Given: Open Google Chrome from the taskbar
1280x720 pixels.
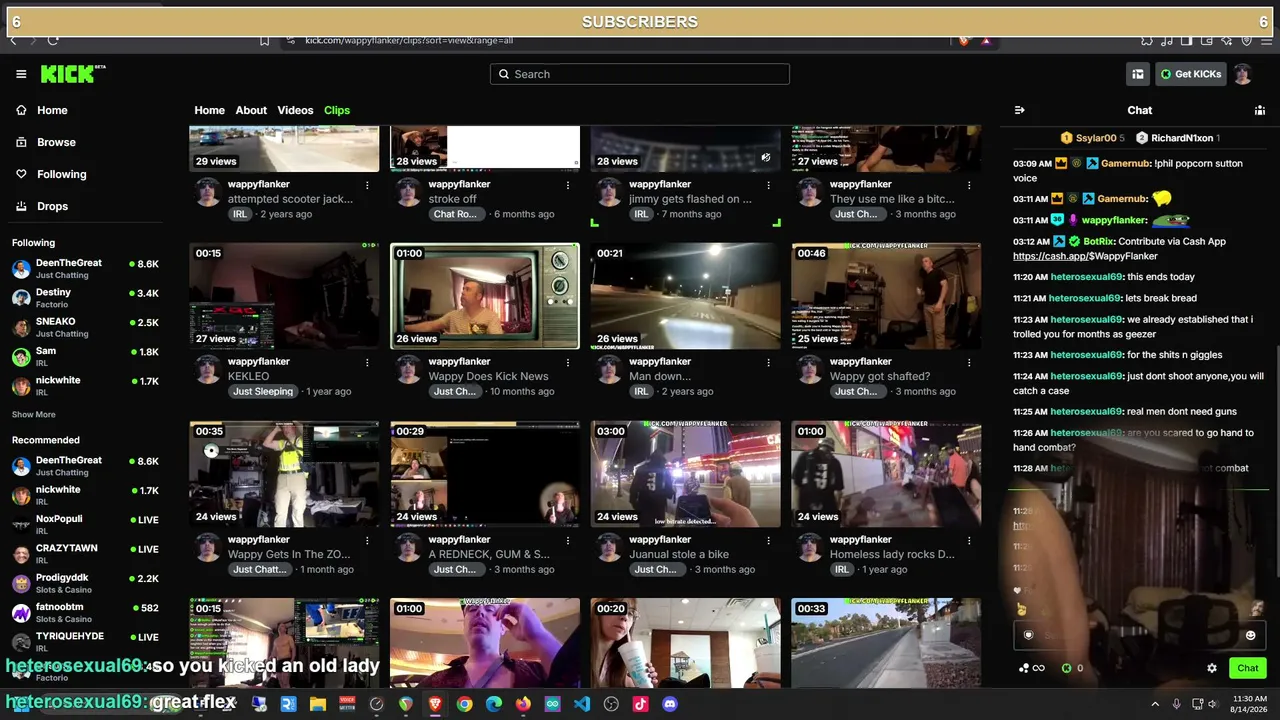Looking at the screenshot, I should 464,704.
